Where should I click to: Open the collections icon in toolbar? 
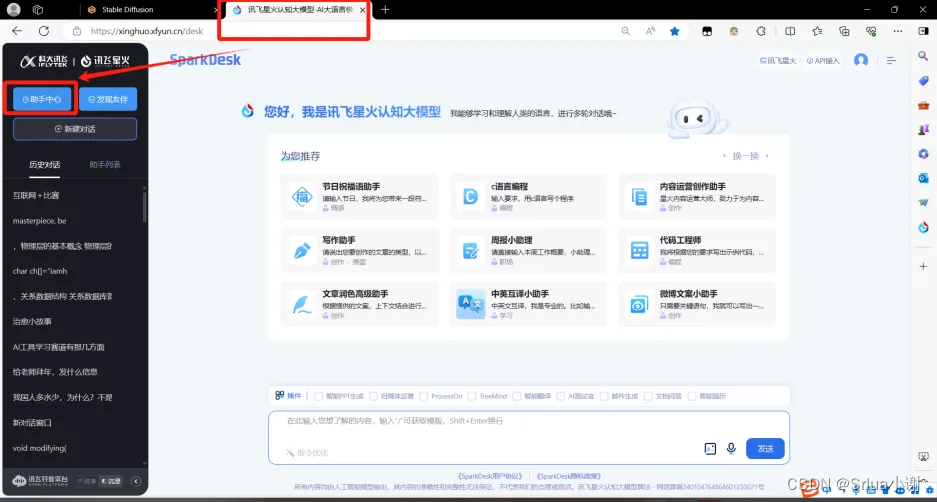point(844,31)
